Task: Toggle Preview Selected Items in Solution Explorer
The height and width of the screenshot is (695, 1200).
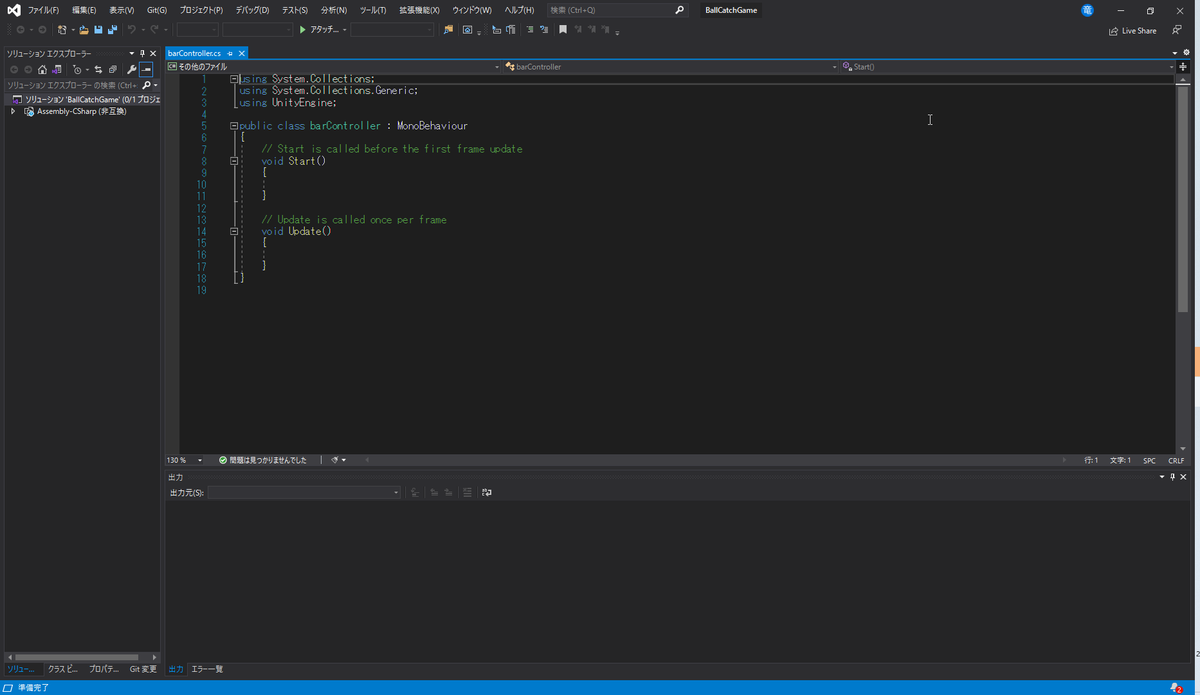Action: 146,70
